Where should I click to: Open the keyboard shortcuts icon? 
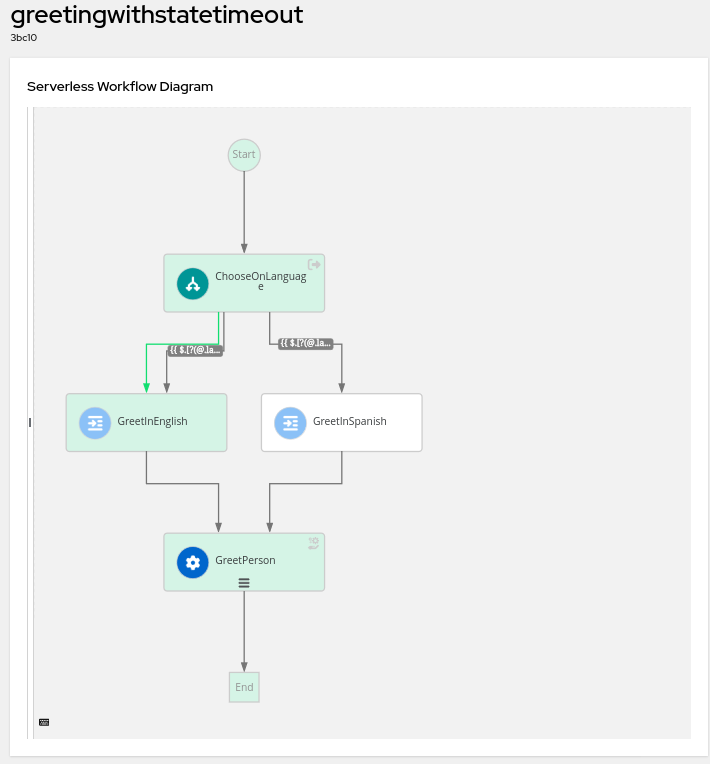coord(44,722)
